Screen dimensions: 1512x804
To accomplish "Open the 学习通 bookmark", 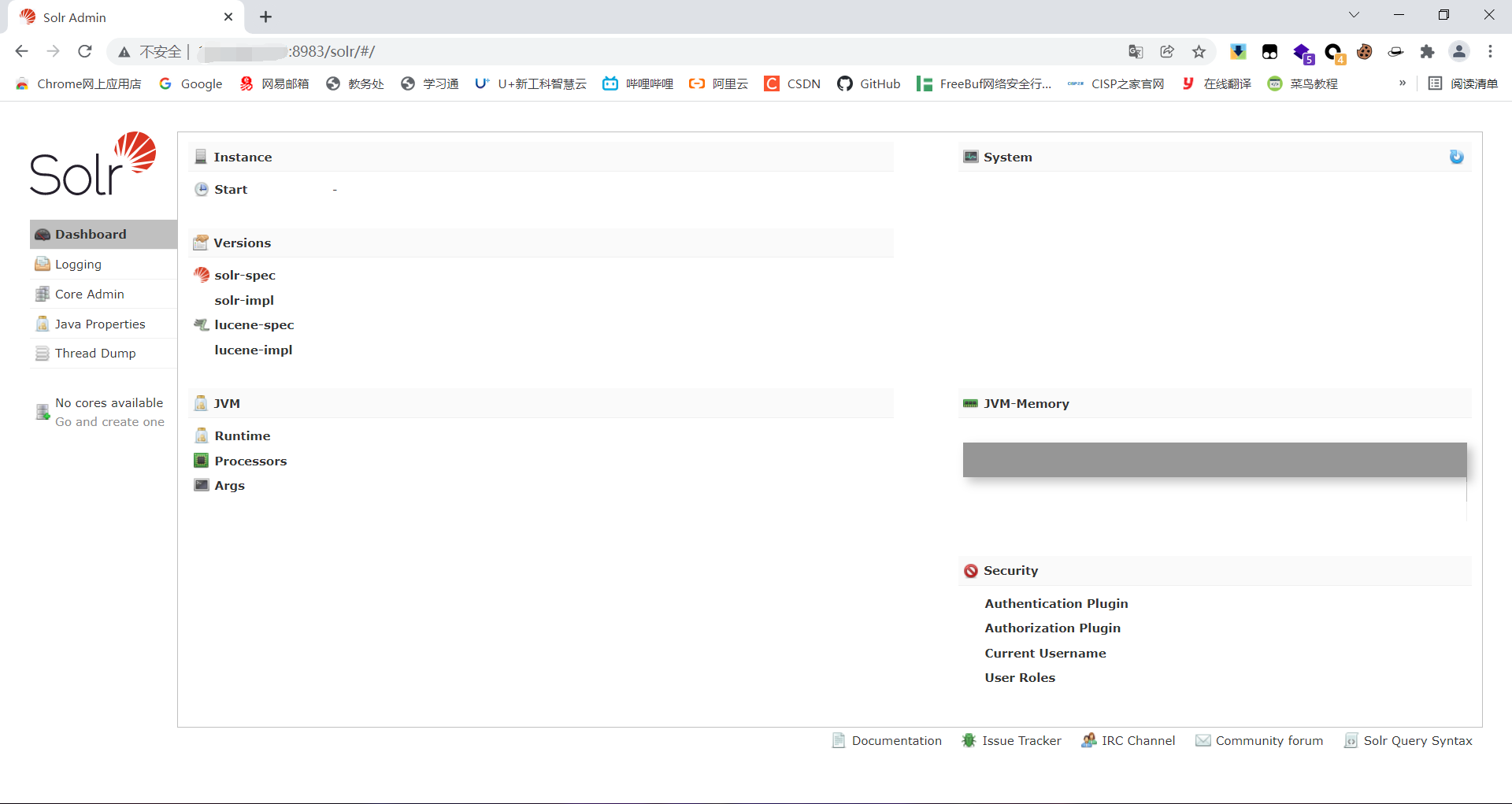I will 430,83.
